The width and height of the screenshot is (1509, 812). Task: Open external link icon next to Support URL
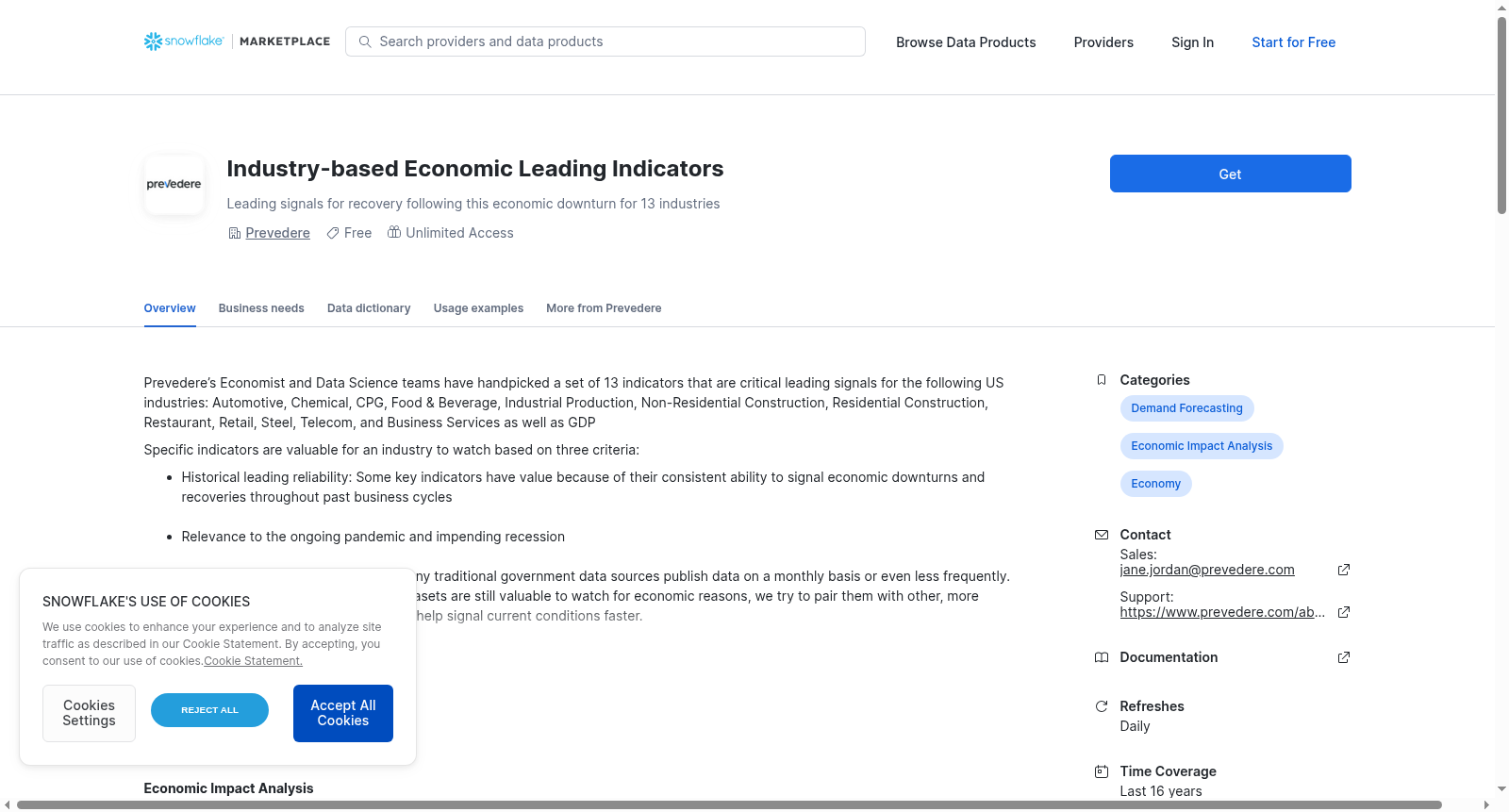1344,612
